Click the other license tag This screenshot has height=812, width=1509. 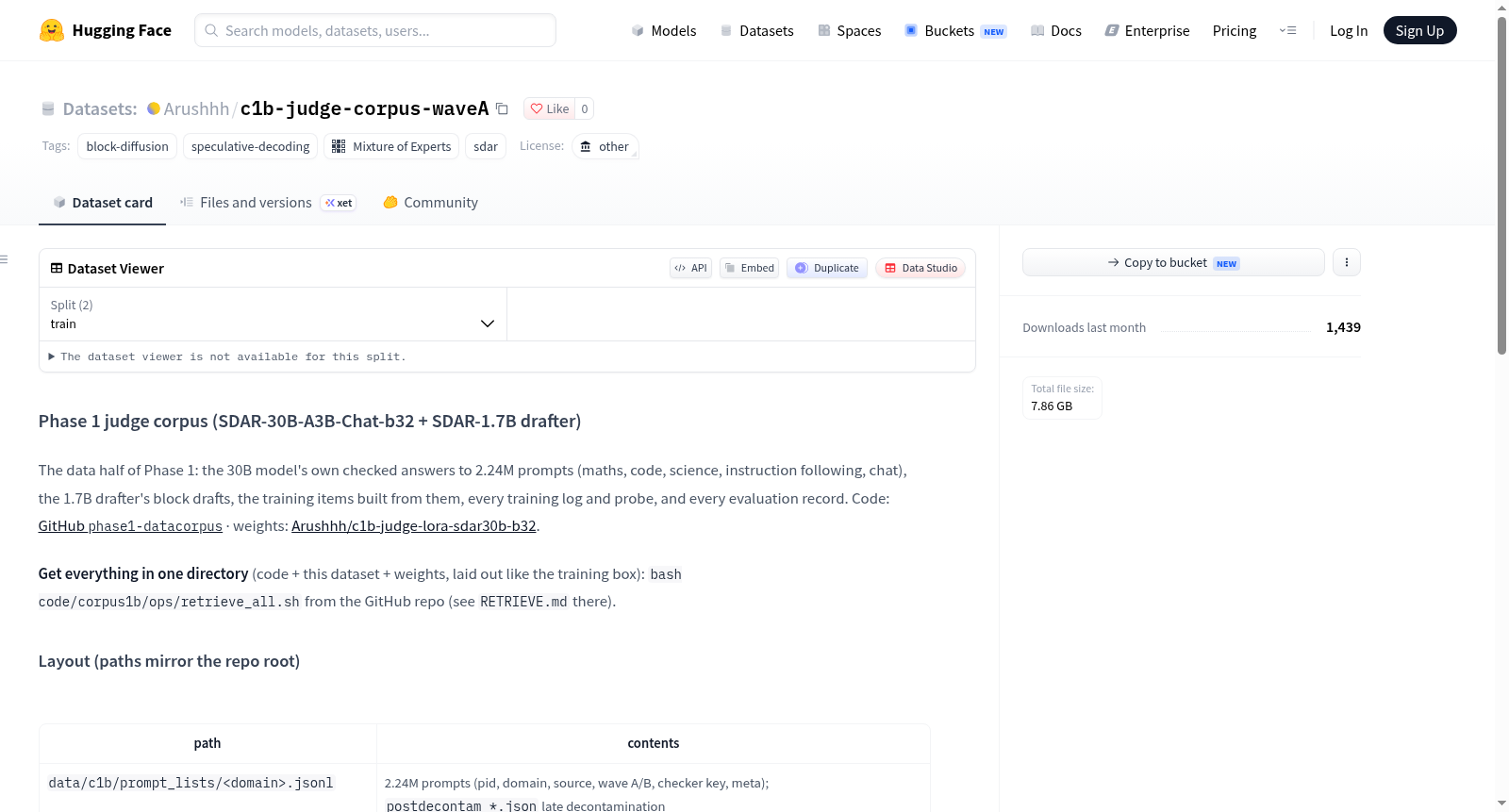(605, 146)
